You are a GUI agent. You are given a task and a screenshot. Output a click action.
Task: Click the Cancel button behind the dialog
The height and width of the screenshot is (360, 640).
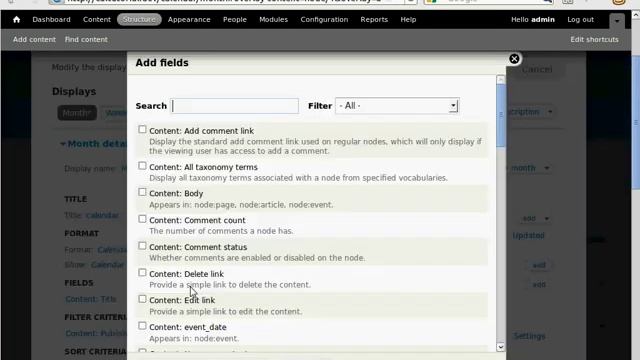[x=537, y=69]
